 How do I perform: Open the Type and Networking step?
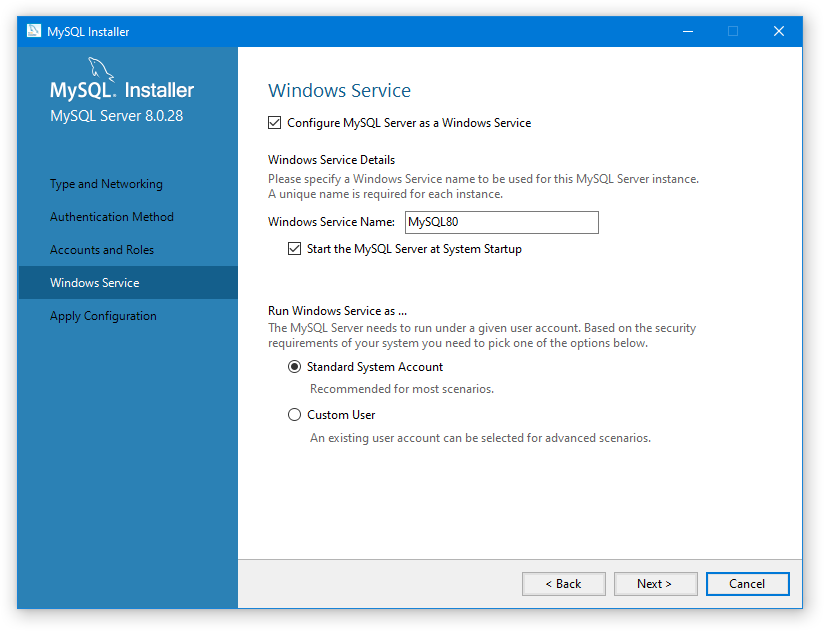click(106, 184)
